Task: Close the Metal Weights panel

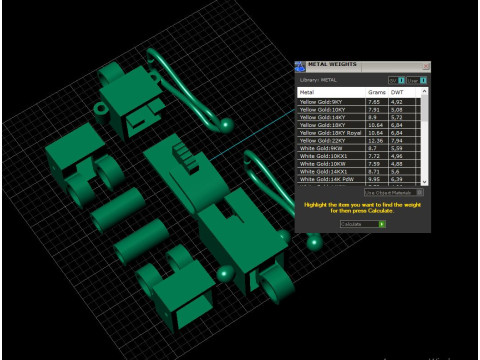Action: [x=426, y=66]
